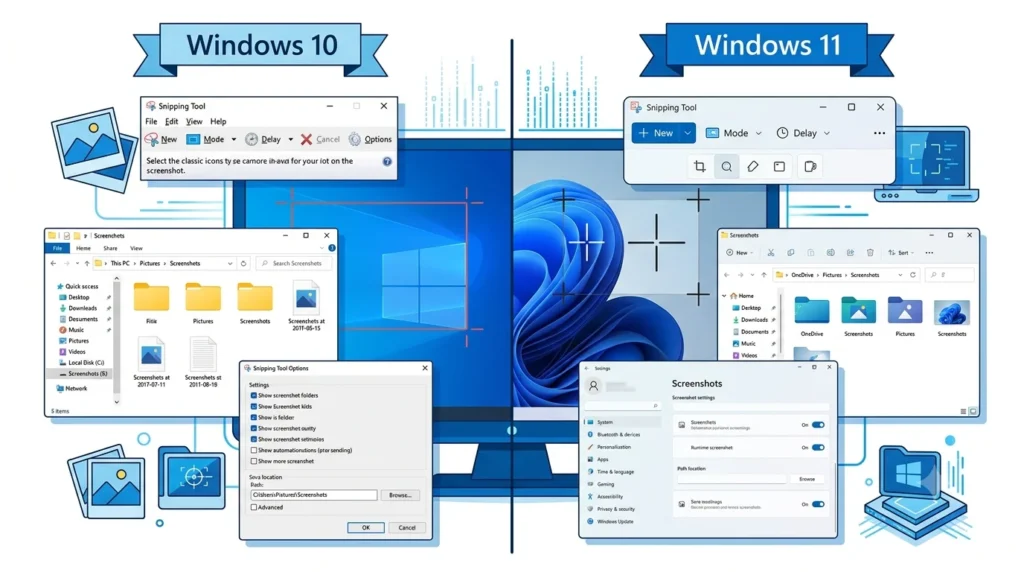Image resolution: width=1024 pixels, height=572 pixels.
Task: Open the Pictures folder in Windows 10 Explorer
Action: 202,302
